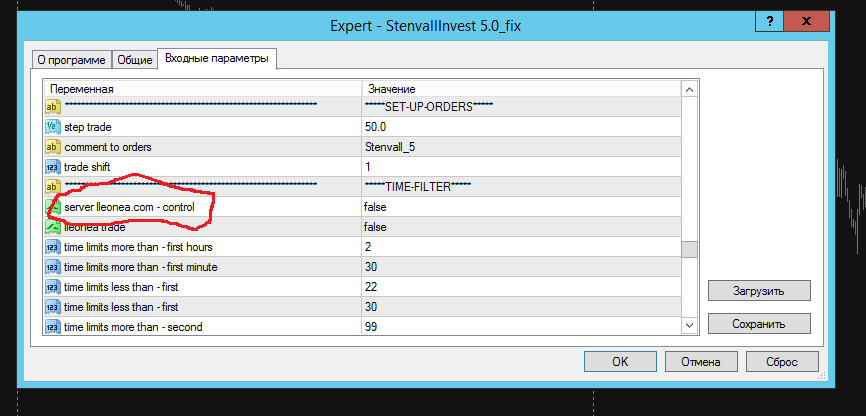Click the boolean icon of server lleonea.com control
This screenshot has height=416, width=866.
52,207
